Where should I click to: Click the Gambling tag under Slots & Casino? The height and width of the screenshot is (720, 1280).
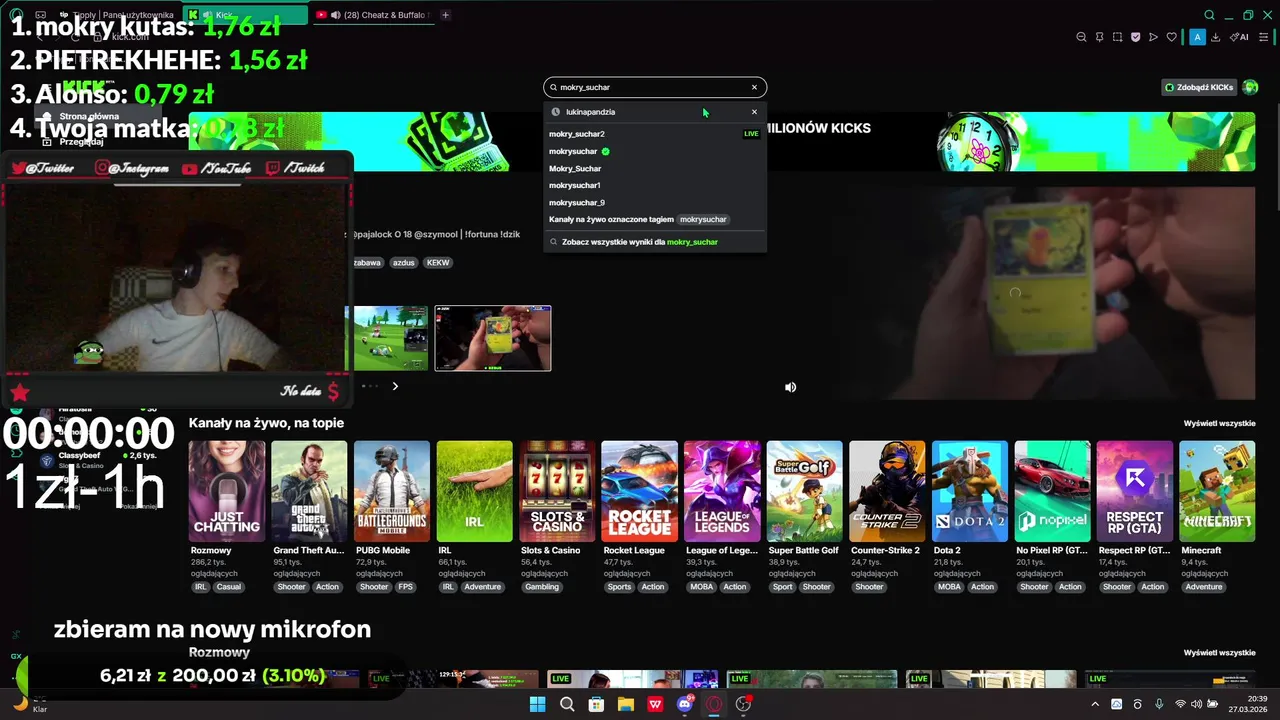click(x=543, y=587)
